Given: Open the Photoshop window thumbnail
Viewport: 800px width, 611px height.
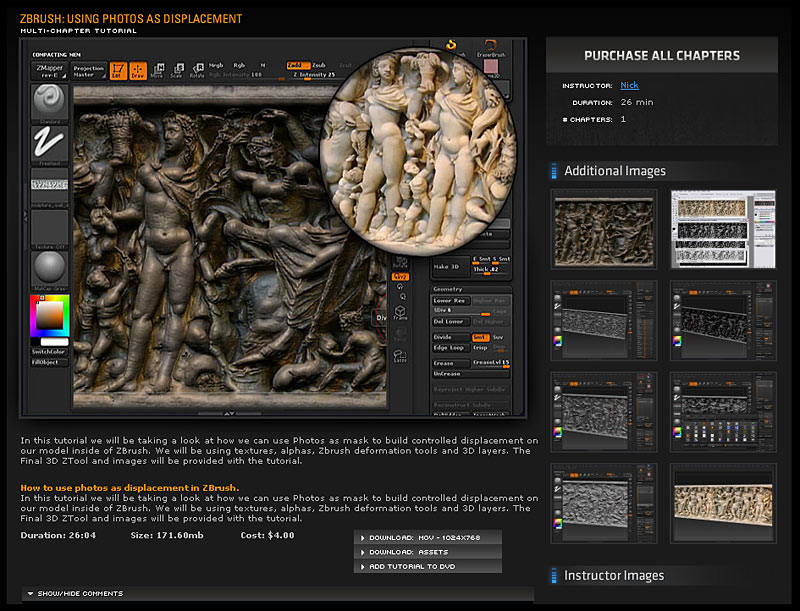Looking at the screenshot, I should pyautogui.click(x=723, y=229).
